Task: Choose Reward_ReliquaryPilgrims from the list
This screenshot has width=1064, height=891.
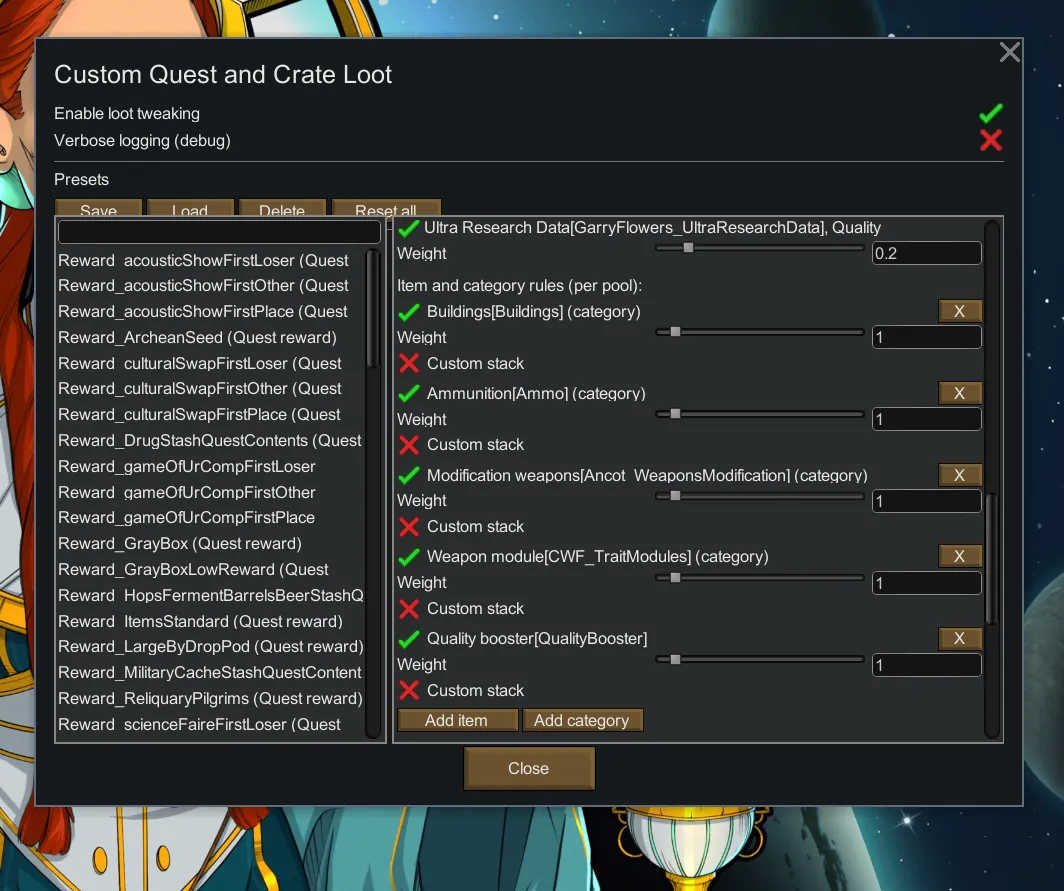Action: 210,698
